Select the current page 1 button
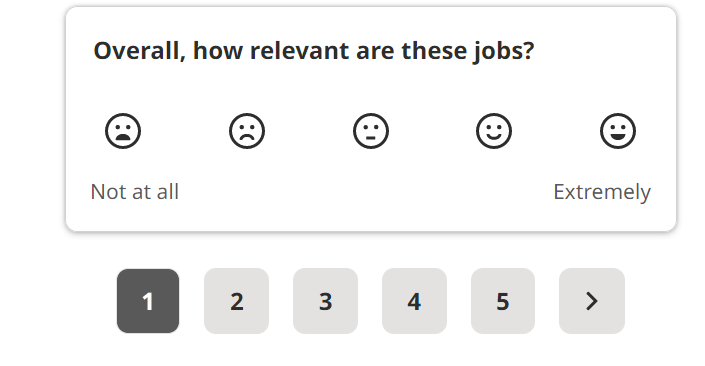 pos(148,301)
